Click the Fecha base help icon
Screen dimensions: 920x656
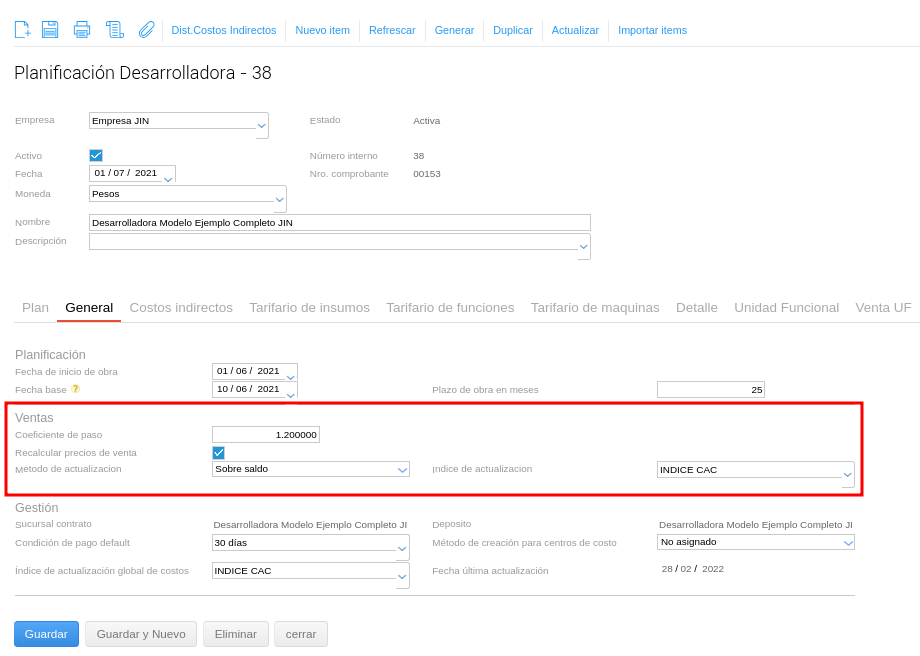75,389
